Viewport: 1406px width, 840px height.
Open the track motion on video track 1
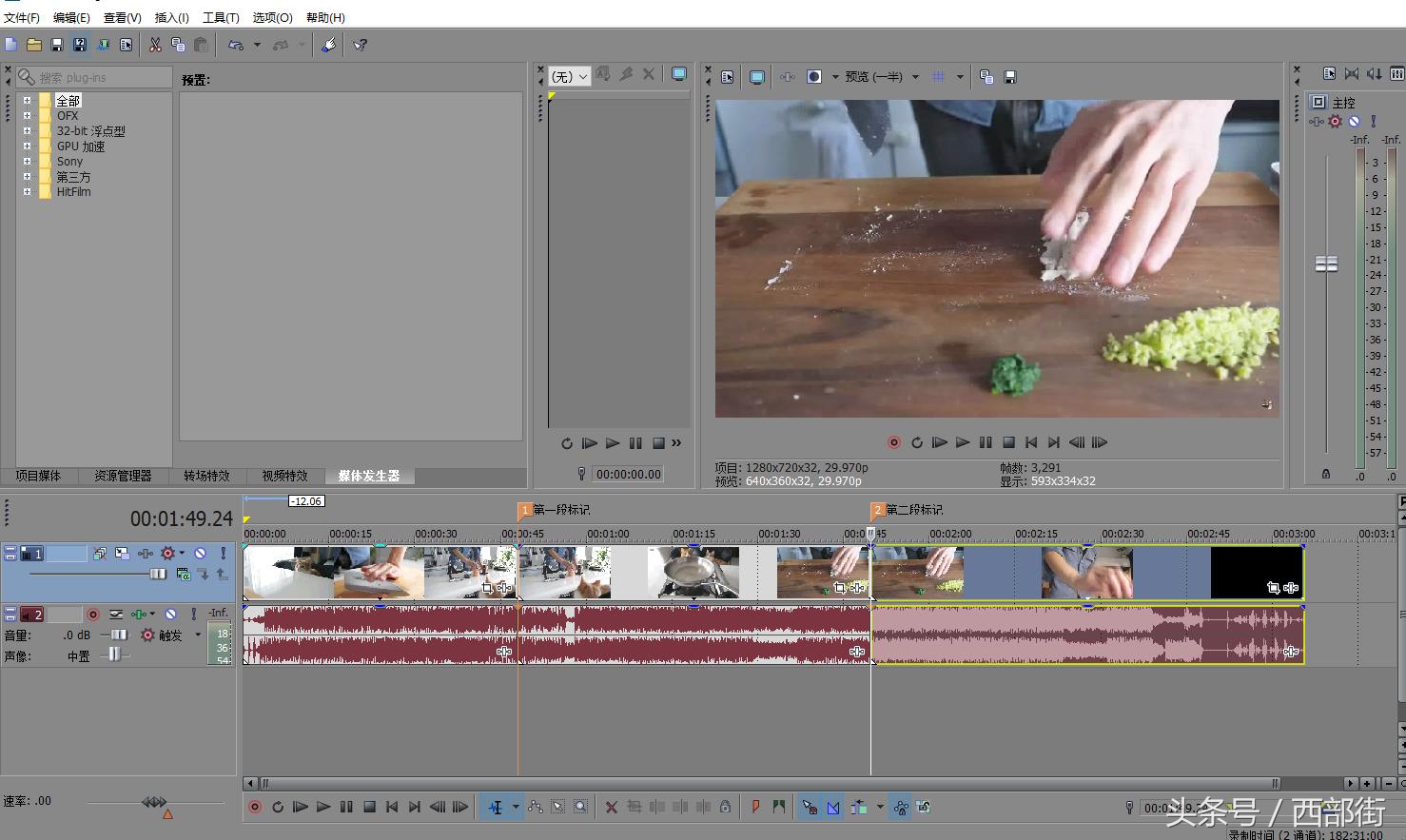(122, 553)
